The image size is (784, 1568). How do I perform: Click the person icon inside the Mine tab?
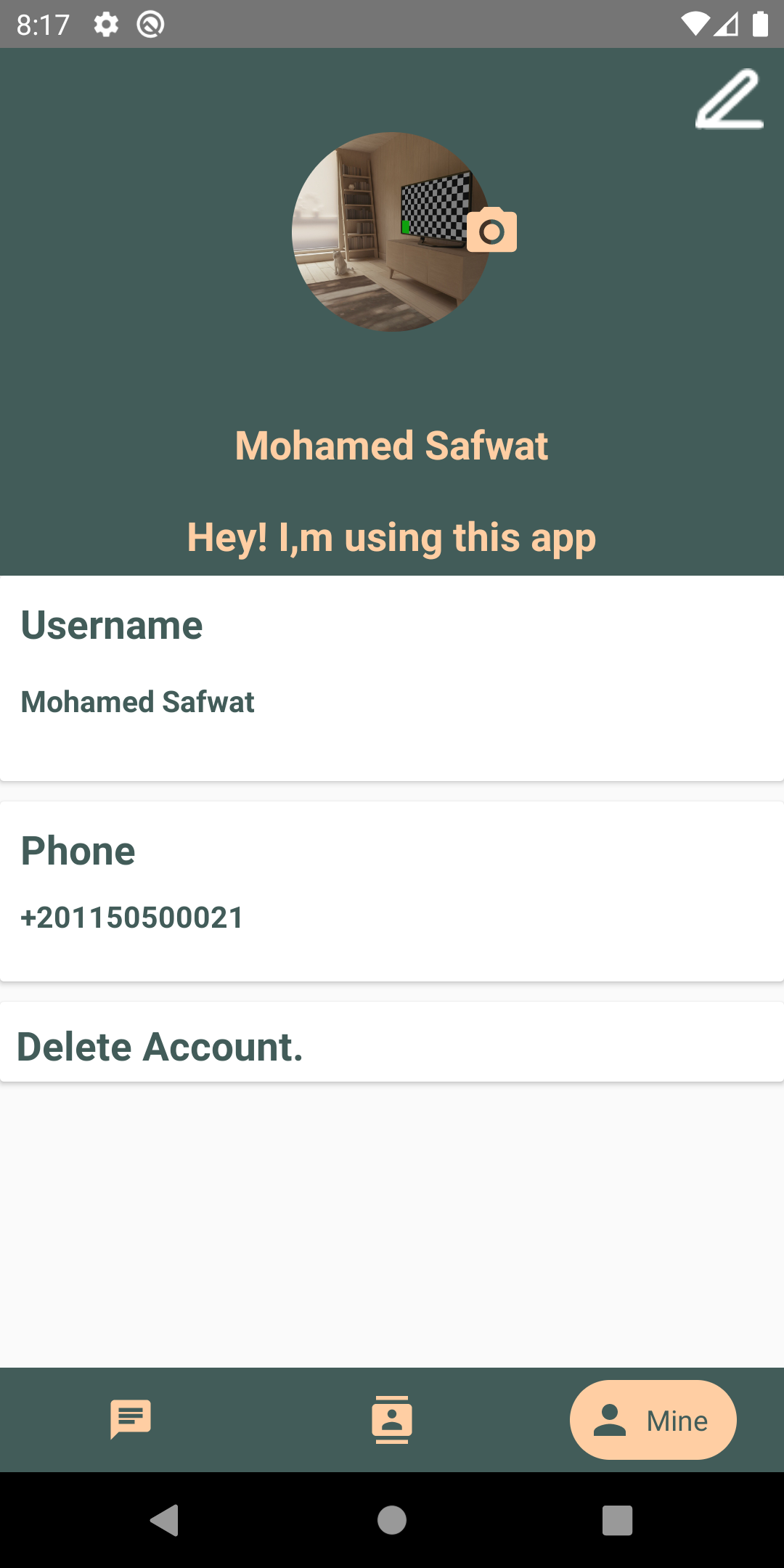(610, 1420)
